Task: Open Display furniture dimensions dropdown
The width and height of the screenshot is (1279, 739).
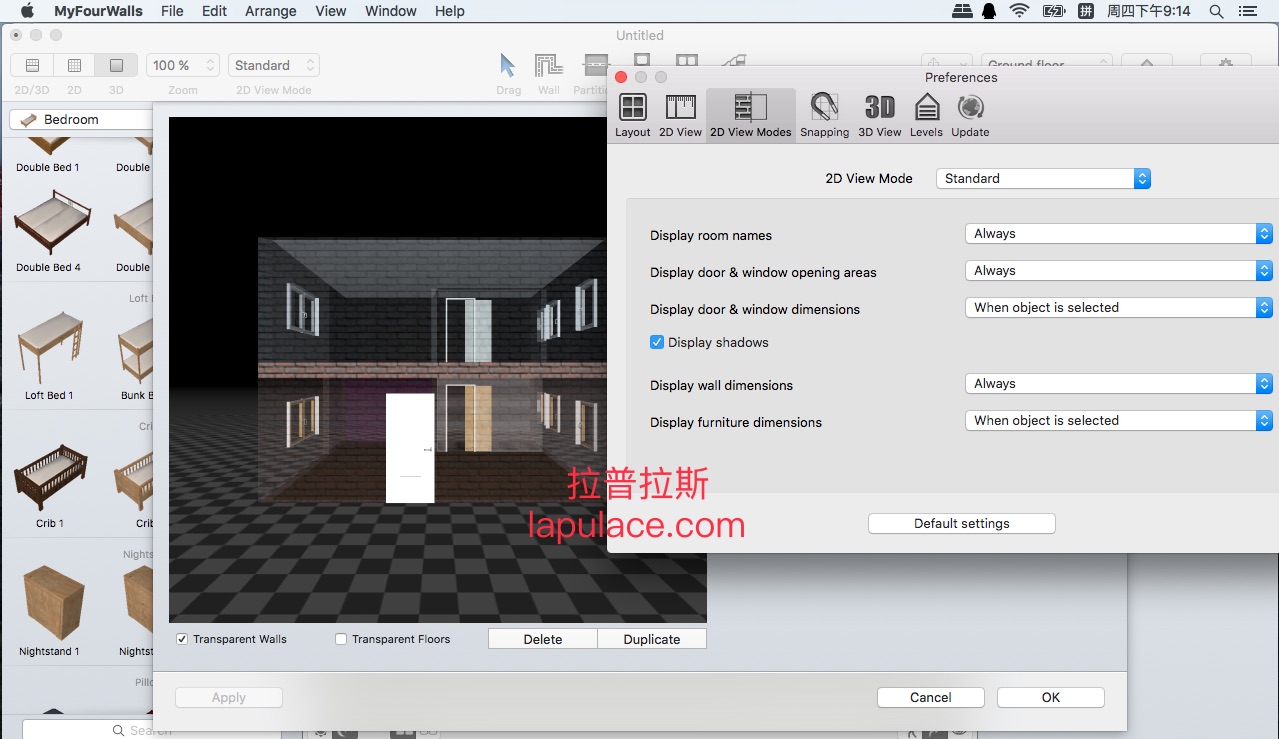Action: pos(1118,421)
